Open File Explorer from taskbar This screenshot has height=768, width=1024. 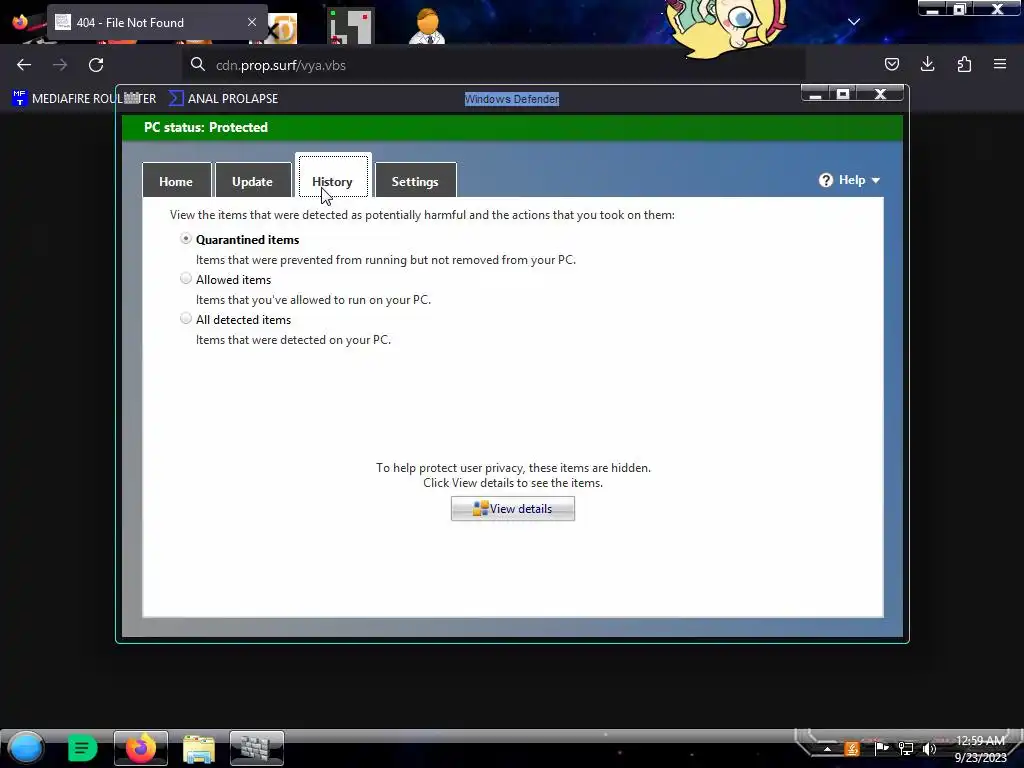coord(199,748)
